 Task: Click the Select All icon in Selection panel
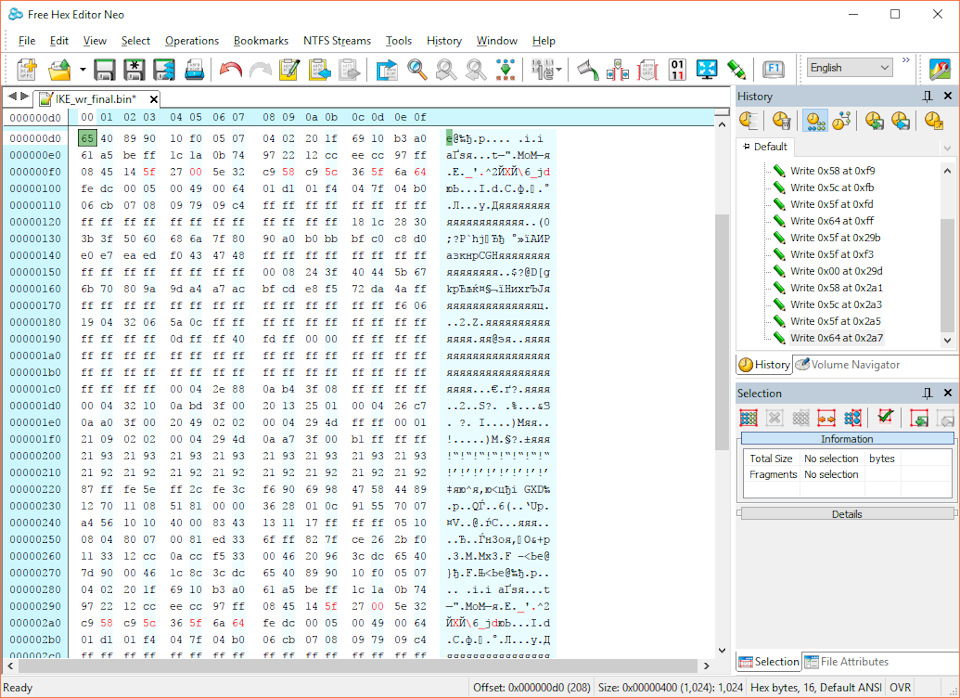pos(748,417)
